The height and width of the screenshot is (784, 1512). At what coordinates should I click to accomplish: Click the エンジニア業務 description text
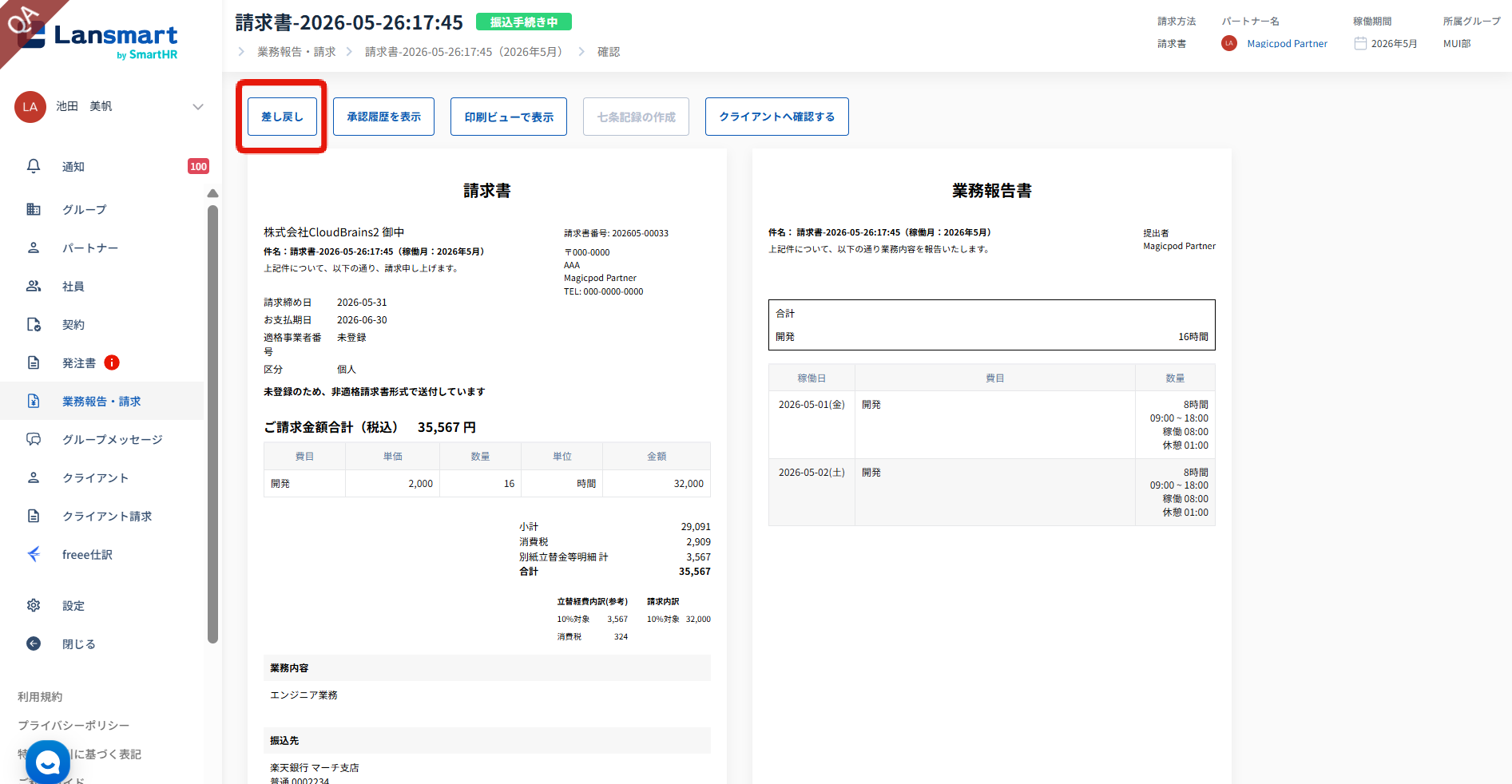tap(304, 695)
